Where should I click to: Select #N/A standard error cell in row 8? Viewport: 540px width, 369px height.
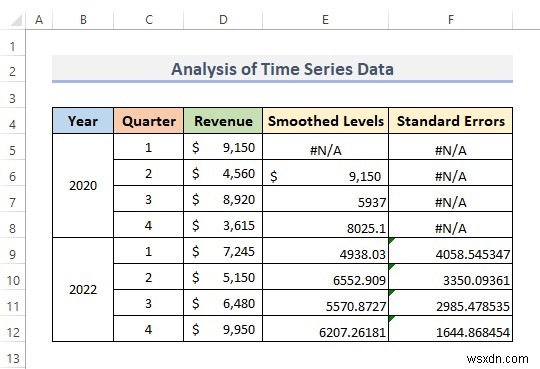tap(450, 225)
